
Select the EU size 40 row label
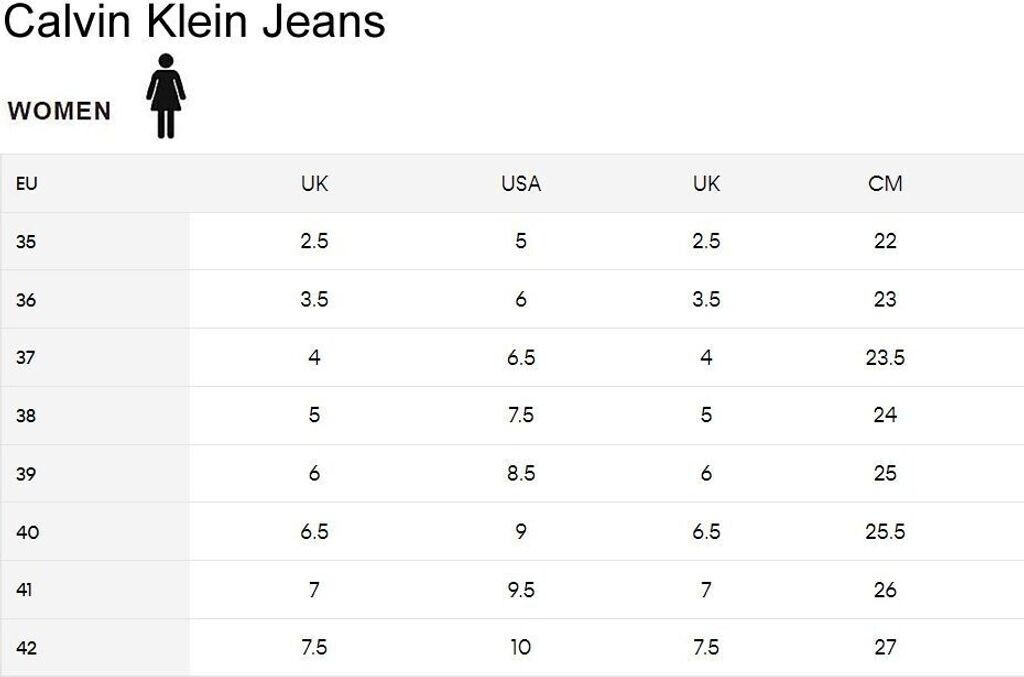coord(27,532)
